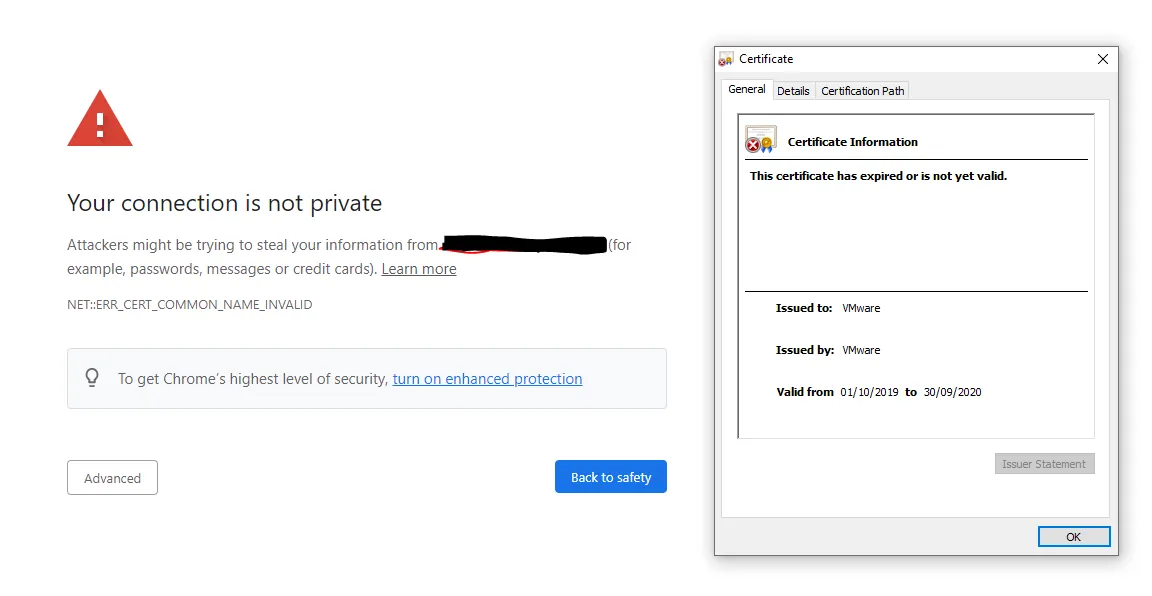Screen dimensions: 1152x596
Task: Click the Issued by VMware field
Action: pyautogui.click(x=860, y=350)
